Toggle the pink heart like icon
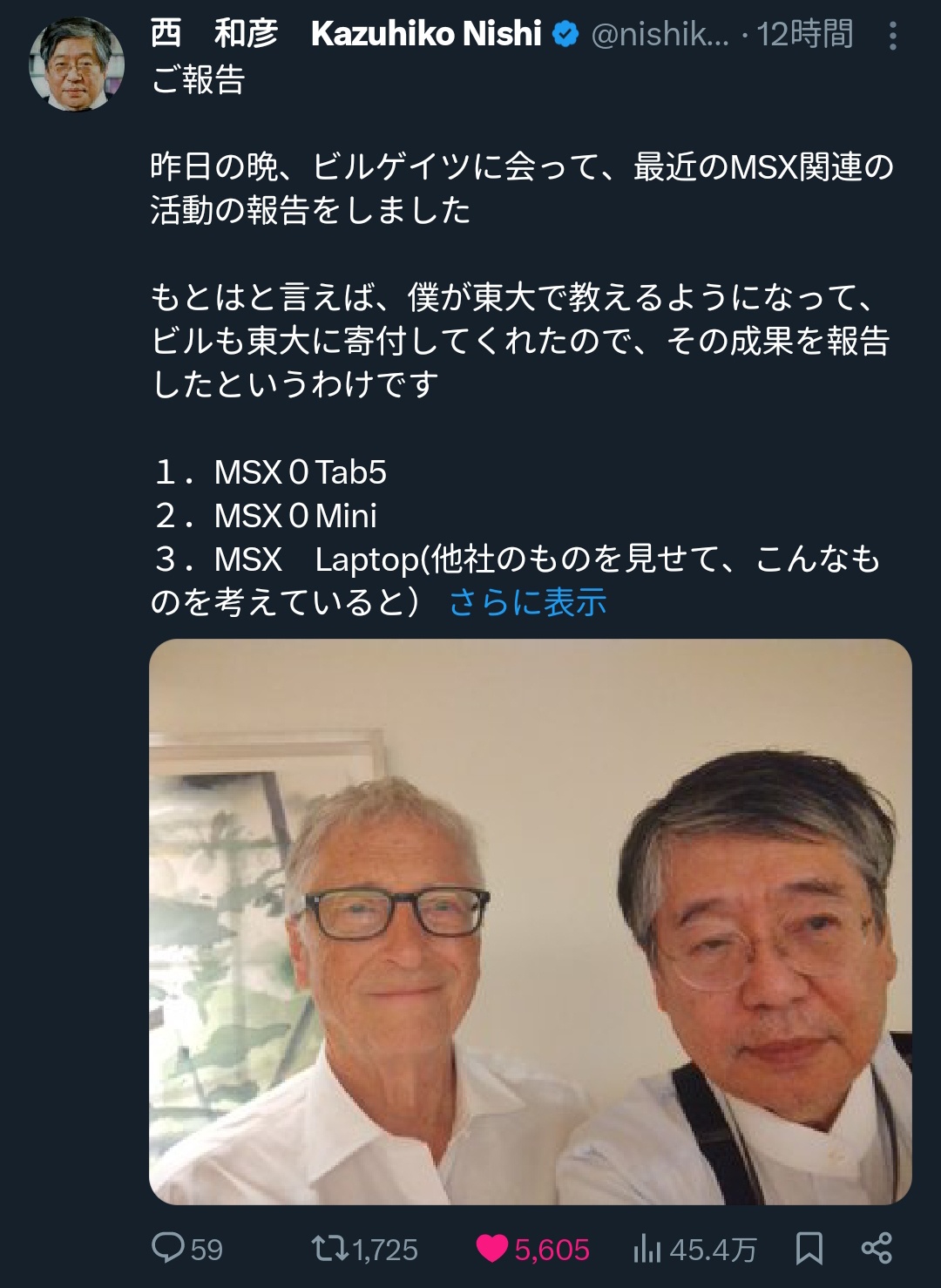Image resolution: width=941 pixels, height=1288 pixels. pos(492,1249)
